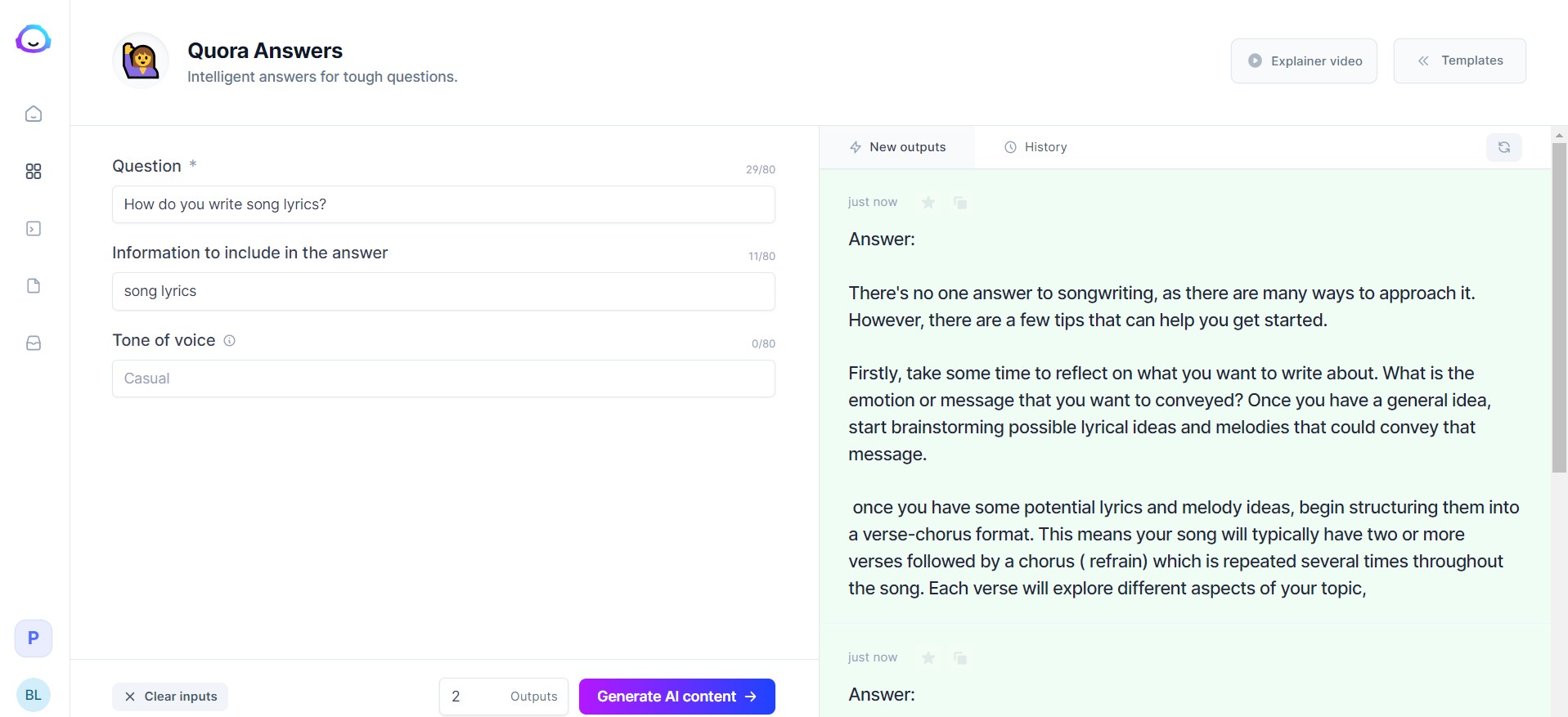Image resolution: width=1568 pixels, height=717 pixels.
Task: Favorite the first output with star icon
Action: 928,202
